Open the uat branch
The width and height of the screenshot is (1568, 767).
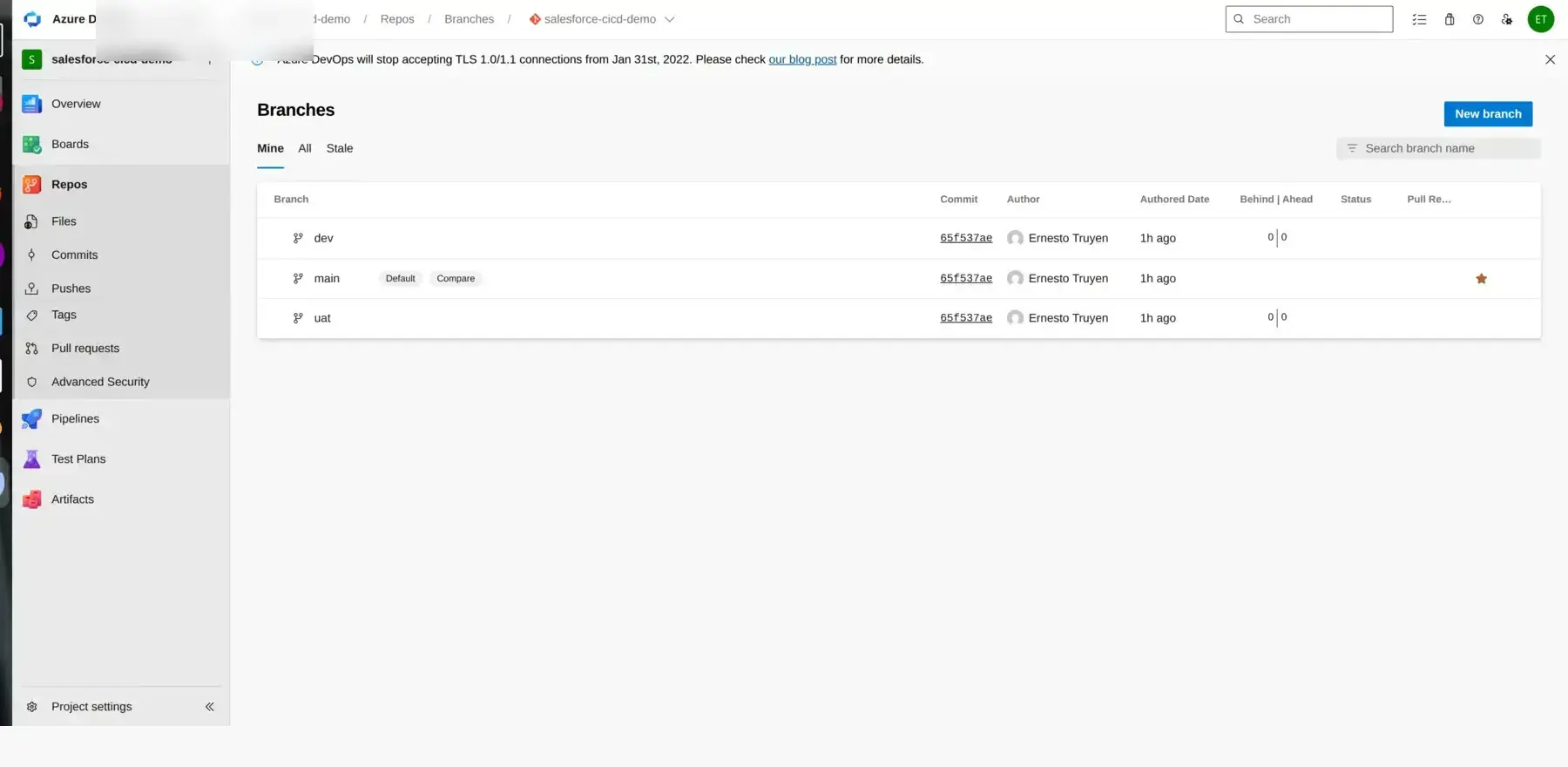(x=322, y=318)
